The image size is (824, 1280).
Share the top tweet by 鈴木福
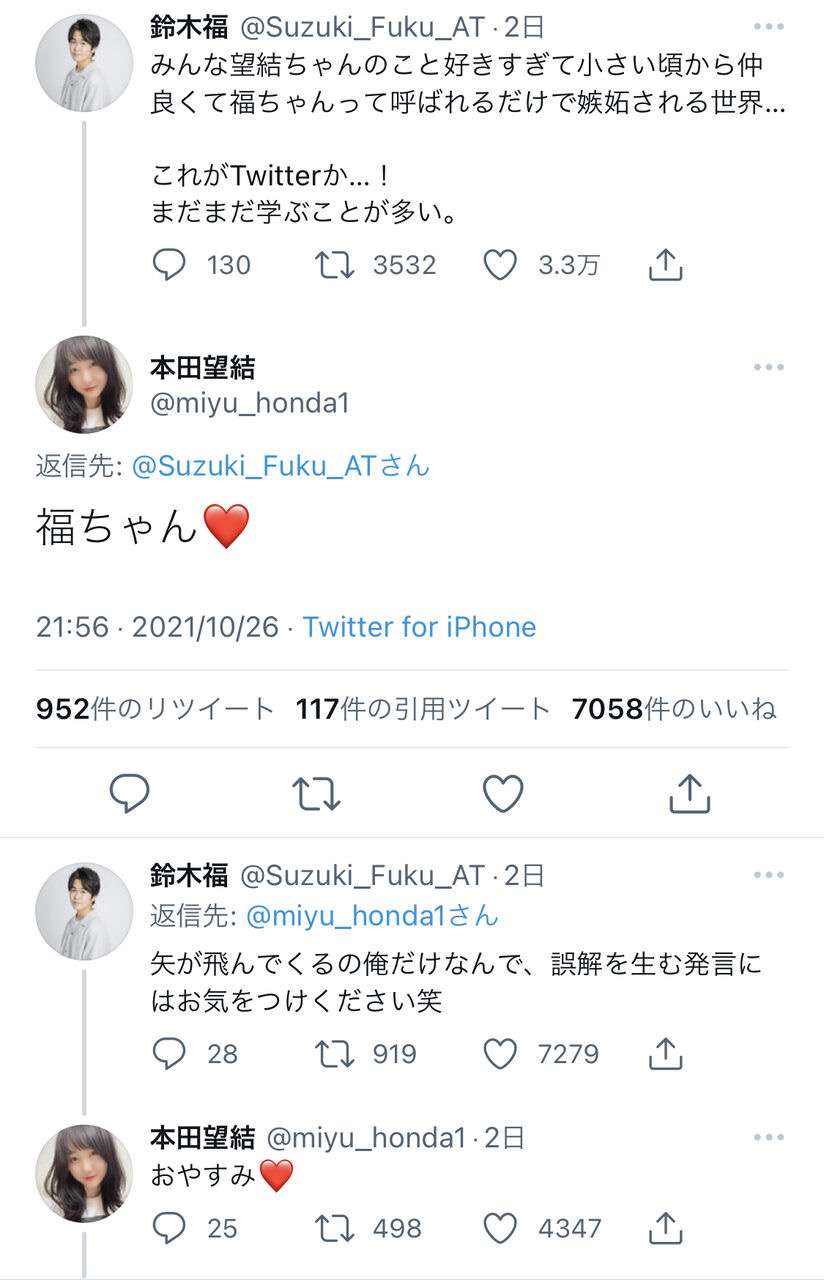666,265
